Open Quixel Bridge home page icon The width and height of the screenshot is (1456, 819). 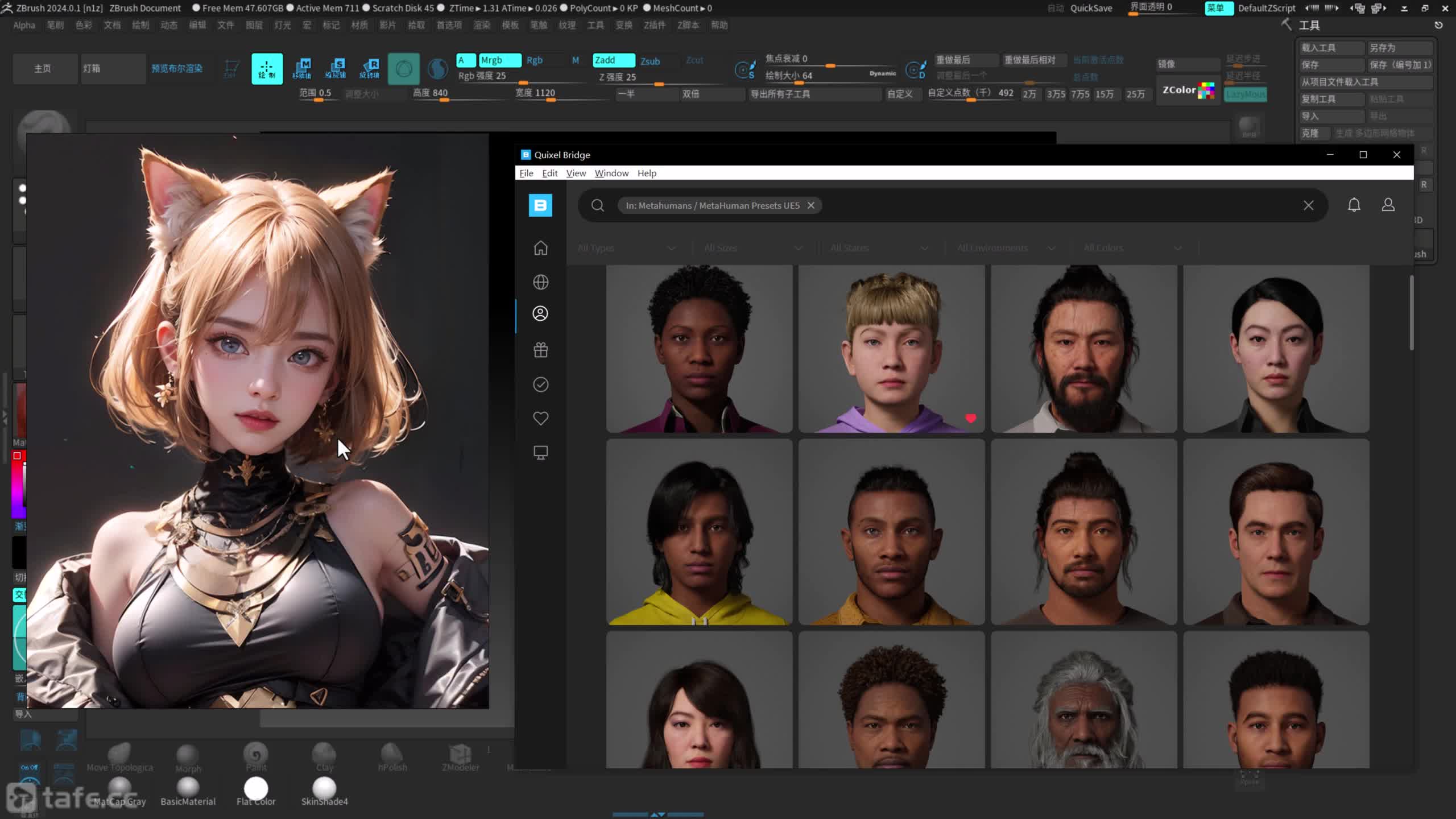[540, 248]
